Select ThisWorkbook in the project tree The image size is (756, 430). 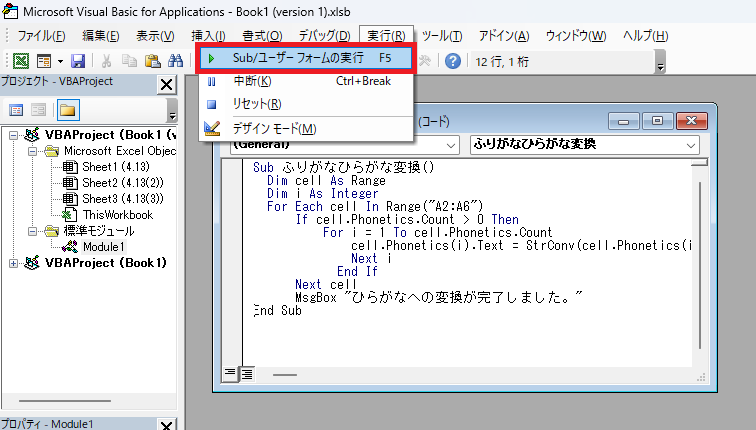[x=117, y=214]
